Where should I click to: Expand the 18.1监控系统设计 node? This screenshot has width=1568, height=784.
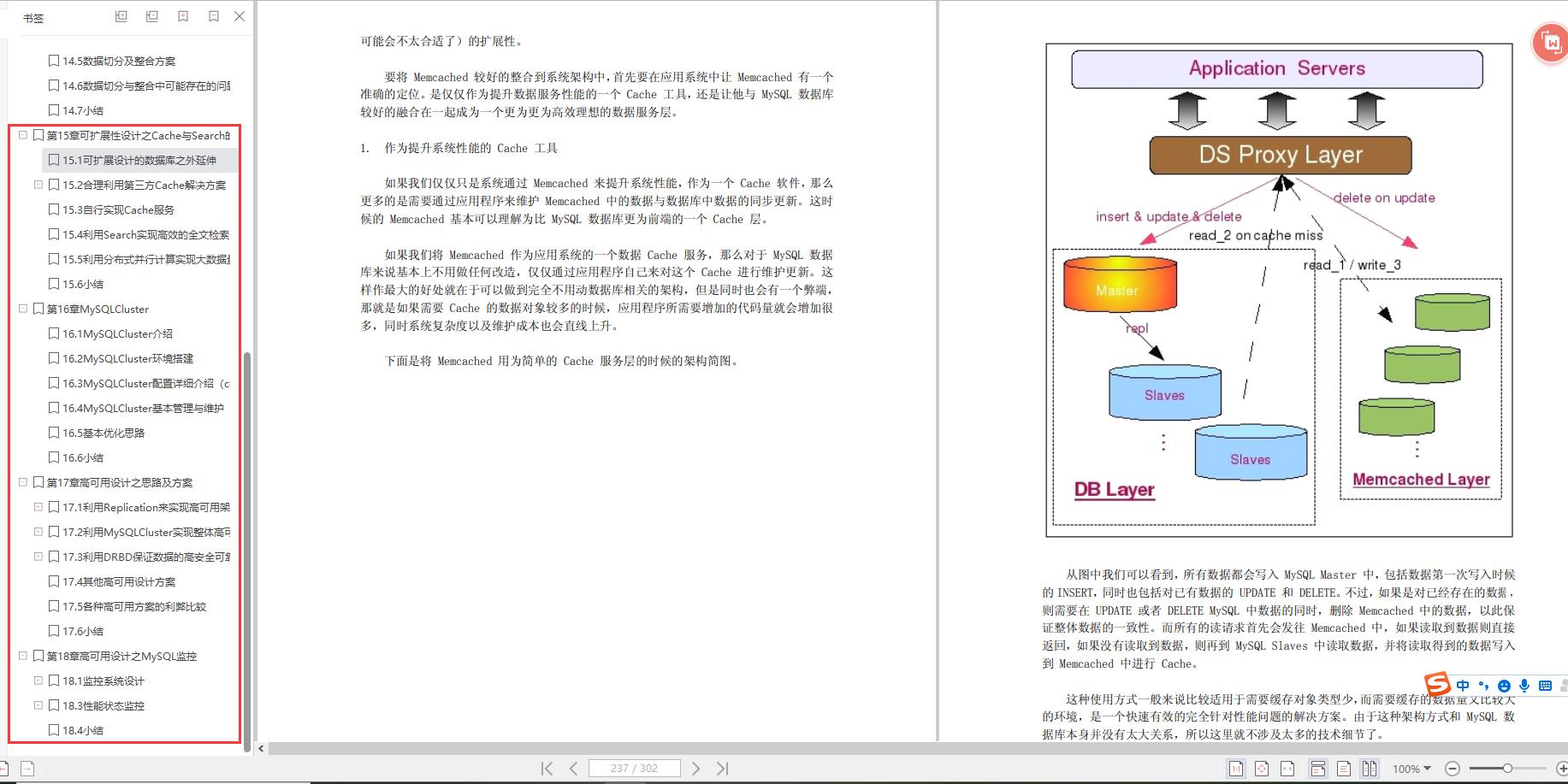pos(38,681)
